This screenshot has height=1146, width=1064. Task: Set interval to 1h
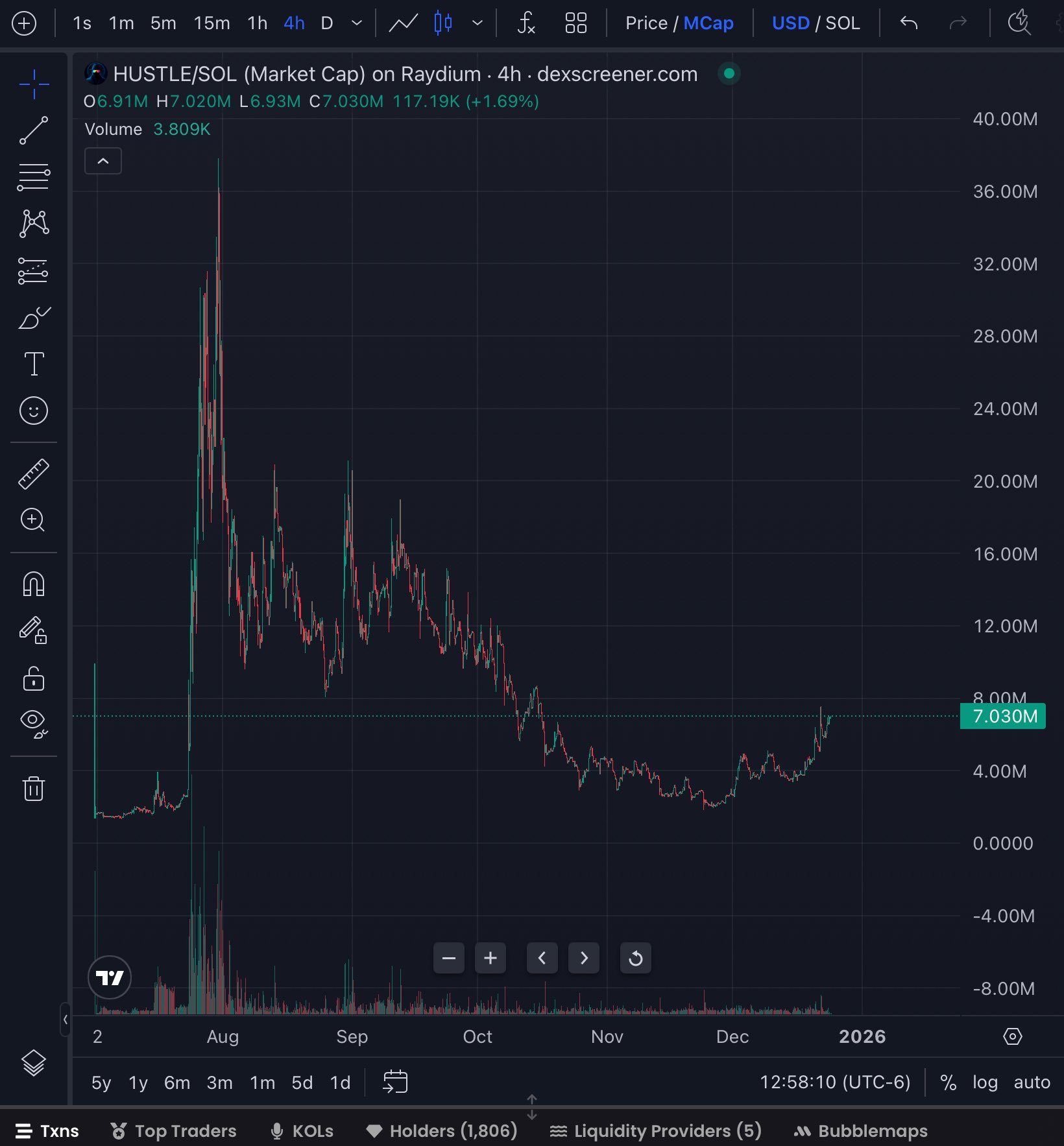click(x=258, y=23)
